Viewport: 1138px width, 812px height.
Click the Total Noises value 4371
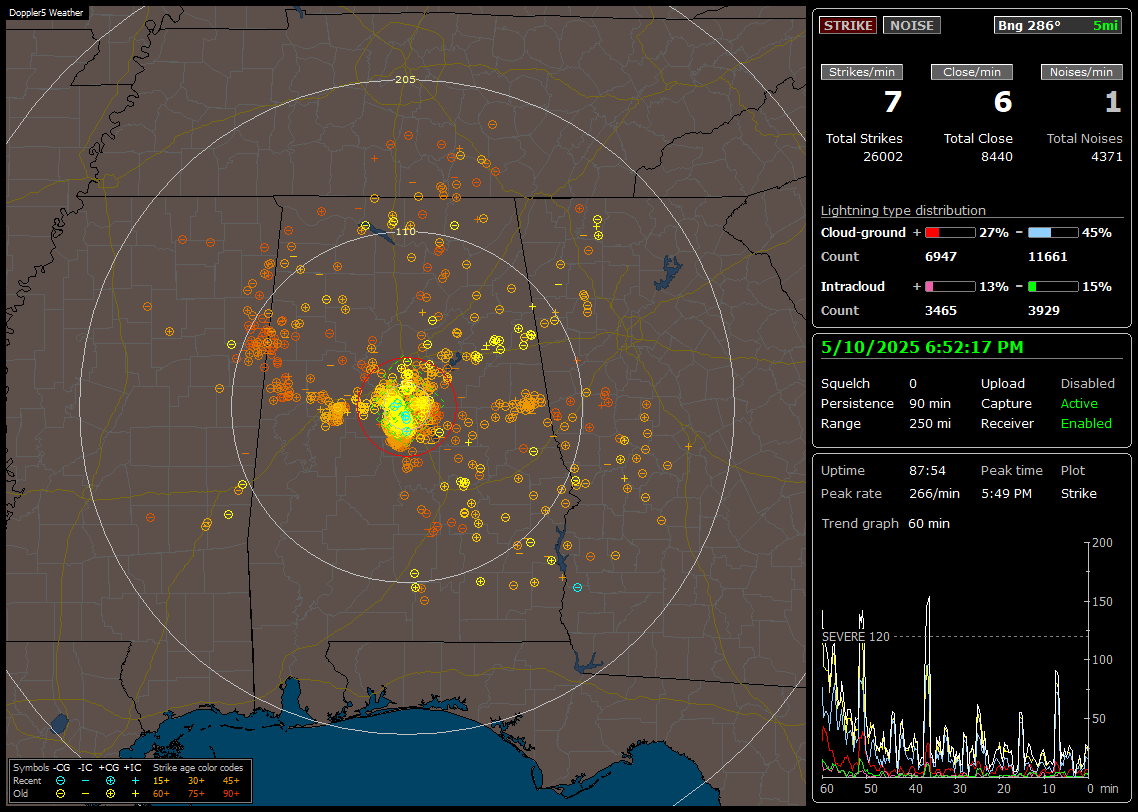1107,157
